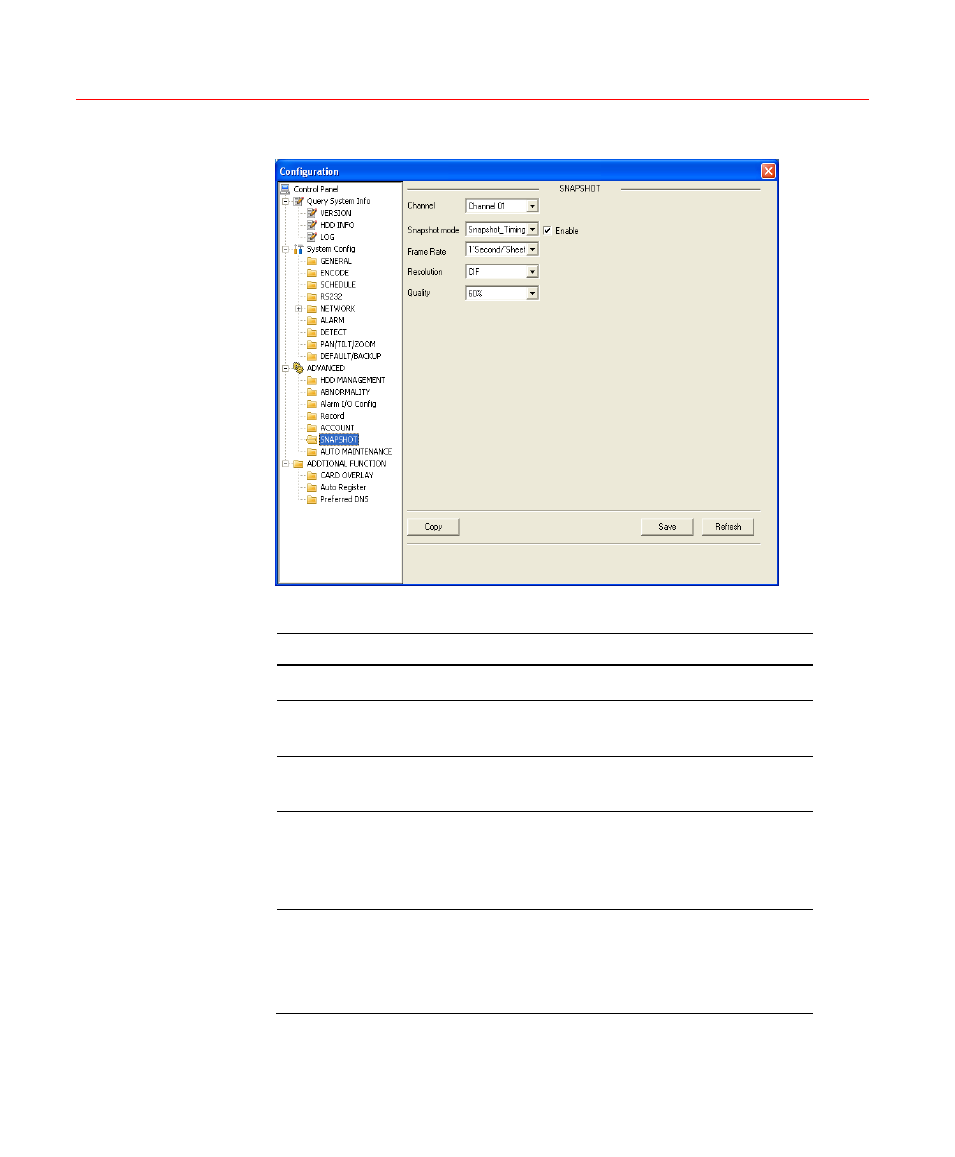The width and height of the screenshot is (955, 1157).
Task: Select the ABNORMALITY tree label
Action: (x=345, y=392)
